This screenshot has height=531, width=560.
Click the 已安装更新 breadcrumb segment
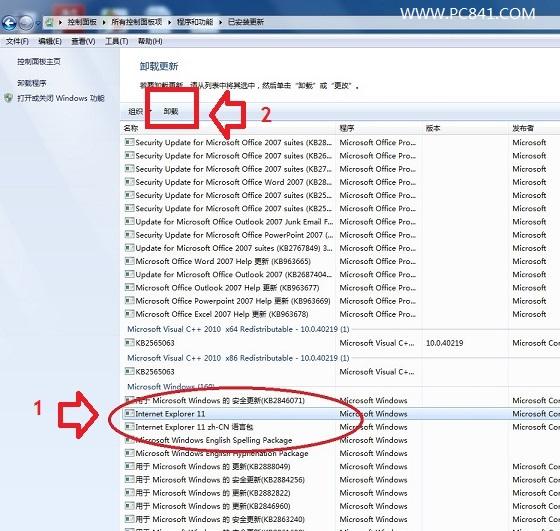[246, 22]
